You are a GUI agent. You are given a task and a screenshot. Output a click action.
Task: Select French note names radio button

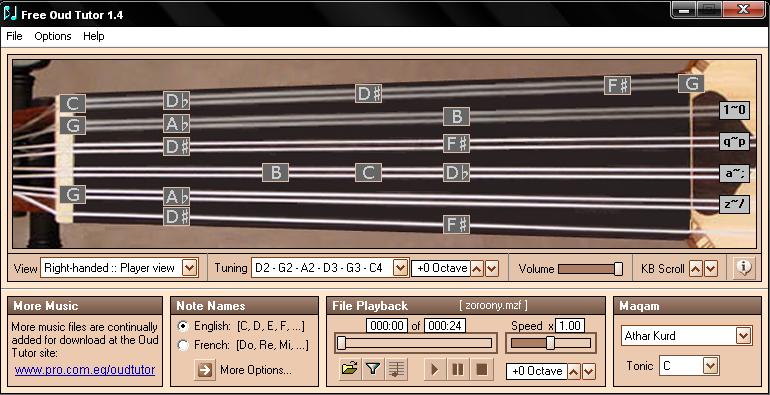point(183,345)
